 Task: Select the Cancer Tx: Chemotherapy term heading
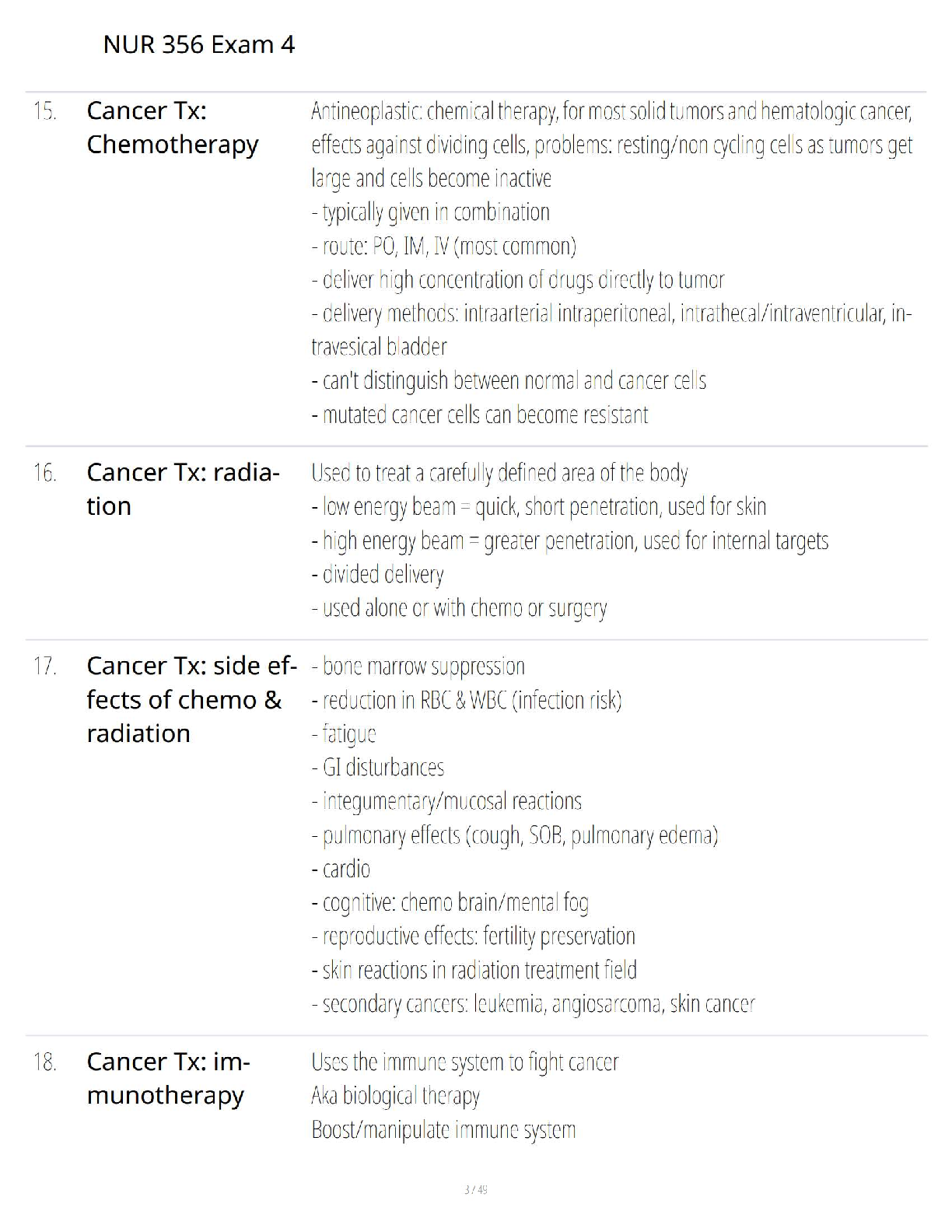pos(173,128)
